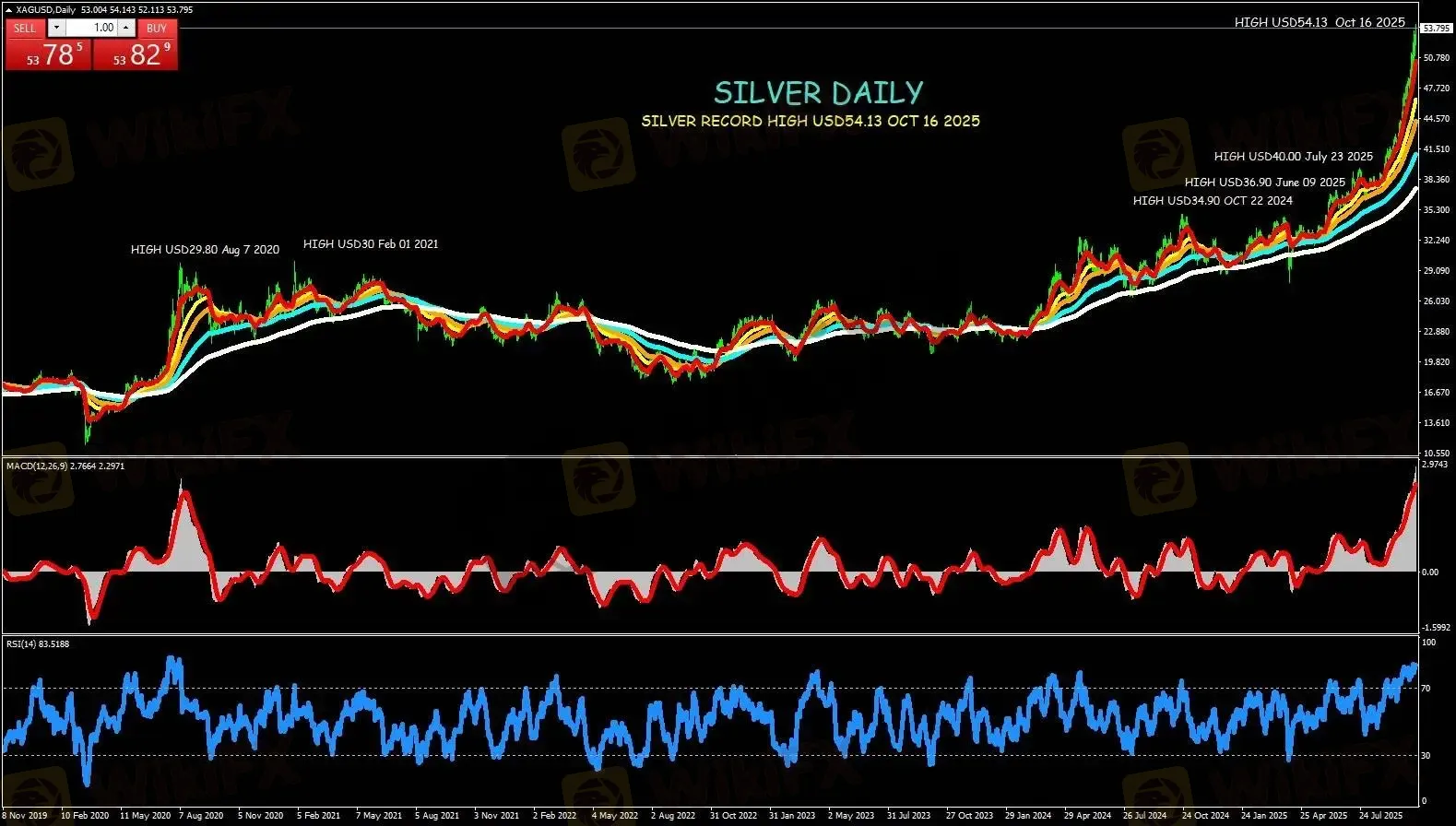Collapse the one-click trading panel triangle
The height and width of the screenshot is (826, 1456).
[x=9, y=10]
